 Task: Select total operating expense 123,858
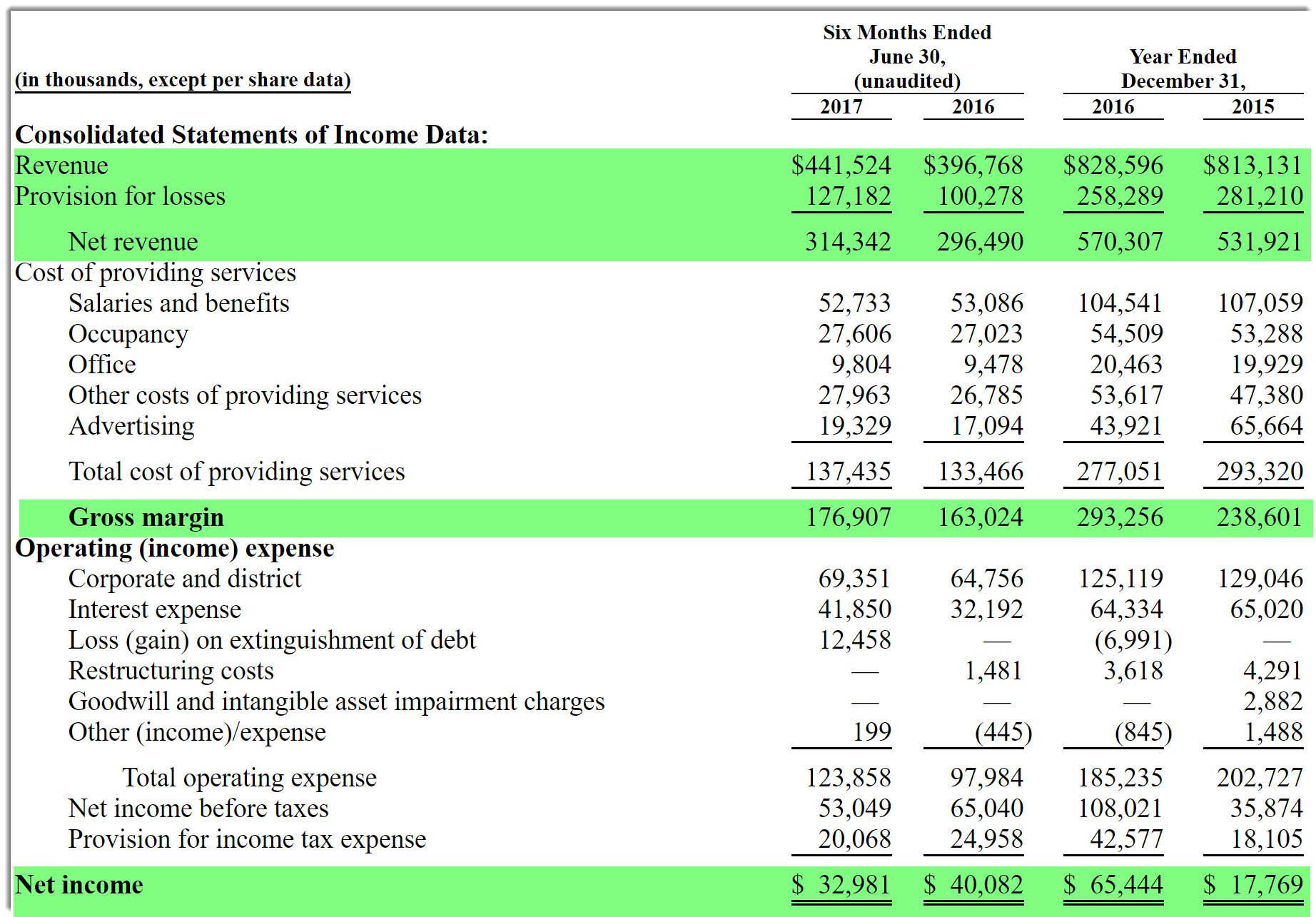pos(849,778)
